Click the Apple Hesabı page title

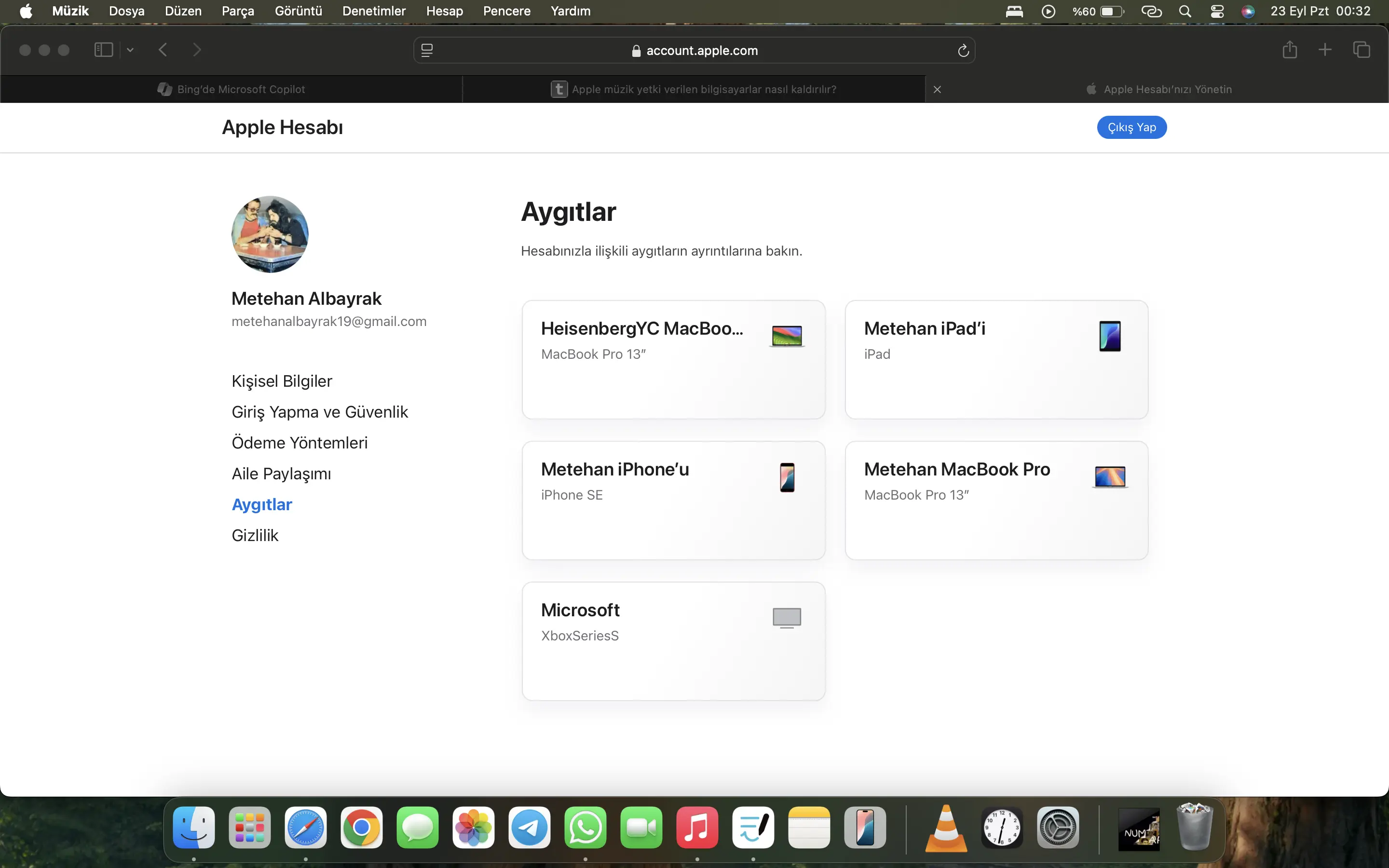283,127
